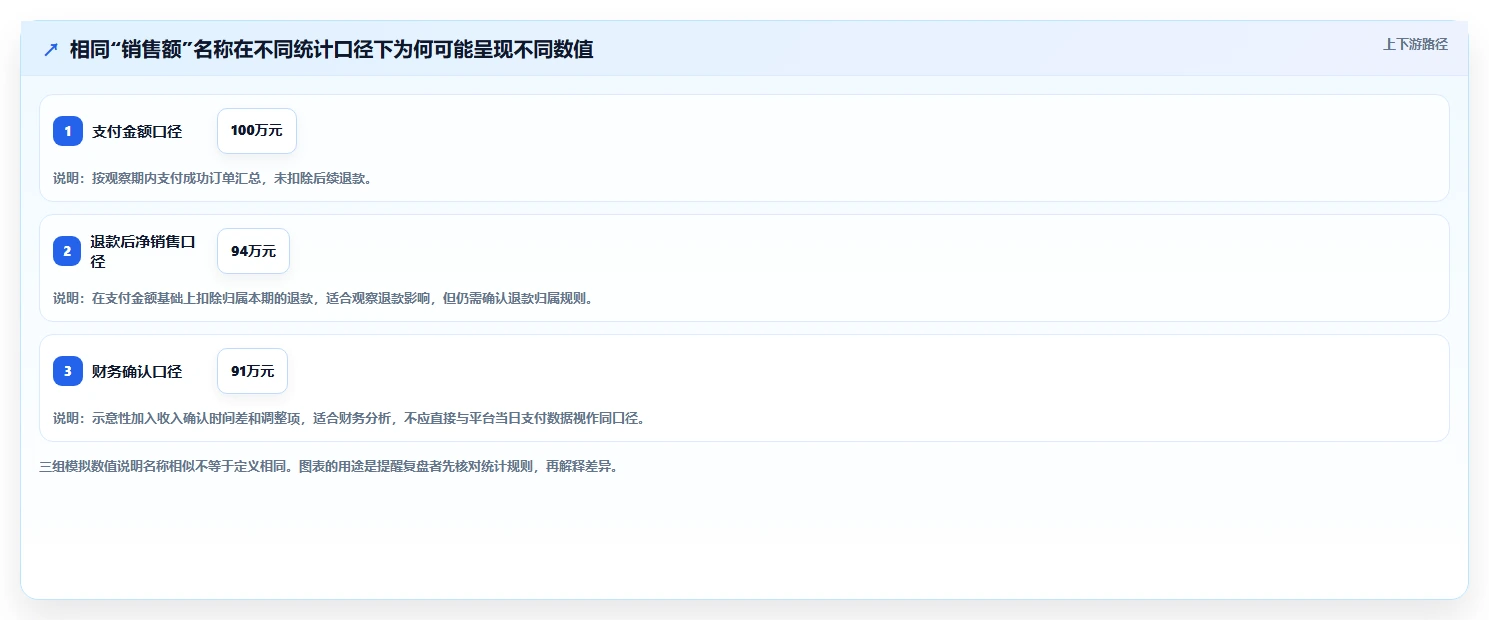Viewport: 1489px width, 620px height.
Task: Select the number 2 badge for 退款后净销售口径
Action: [68, 251]
